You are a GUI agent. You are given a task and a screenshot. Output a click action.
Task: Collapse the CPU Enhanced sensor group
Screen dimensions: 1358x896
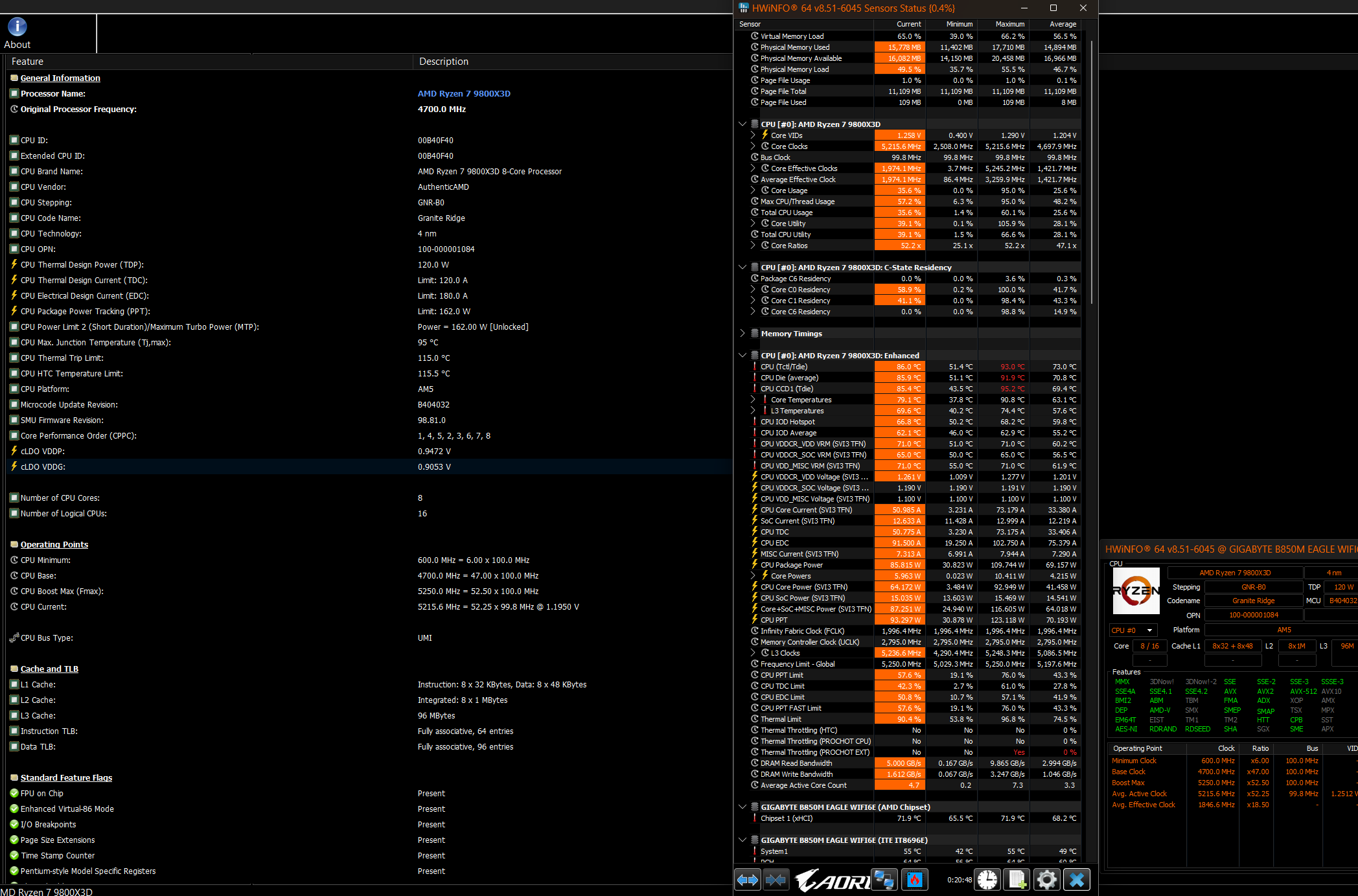click(742, 356)
